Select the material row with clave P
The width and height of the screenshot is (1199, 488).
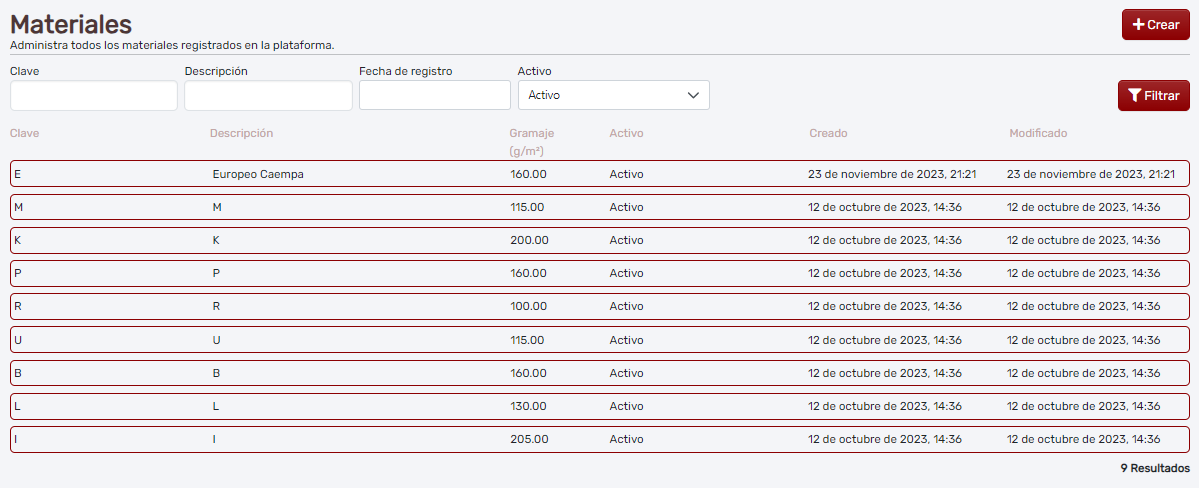(x=600, y=273)
